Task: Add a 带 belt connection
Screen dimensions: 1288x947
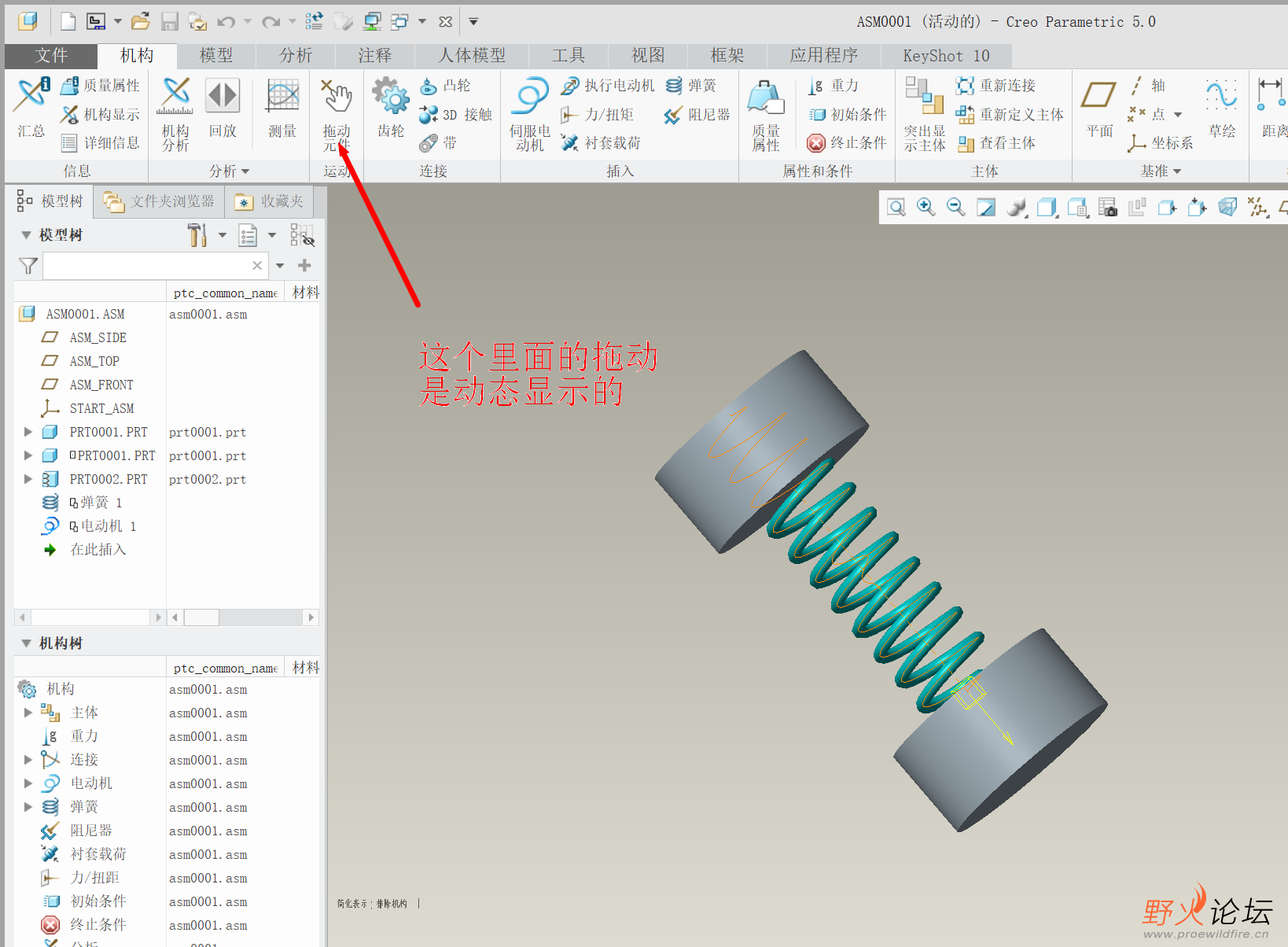Action: pyautogui.click(x=438, y=142)
